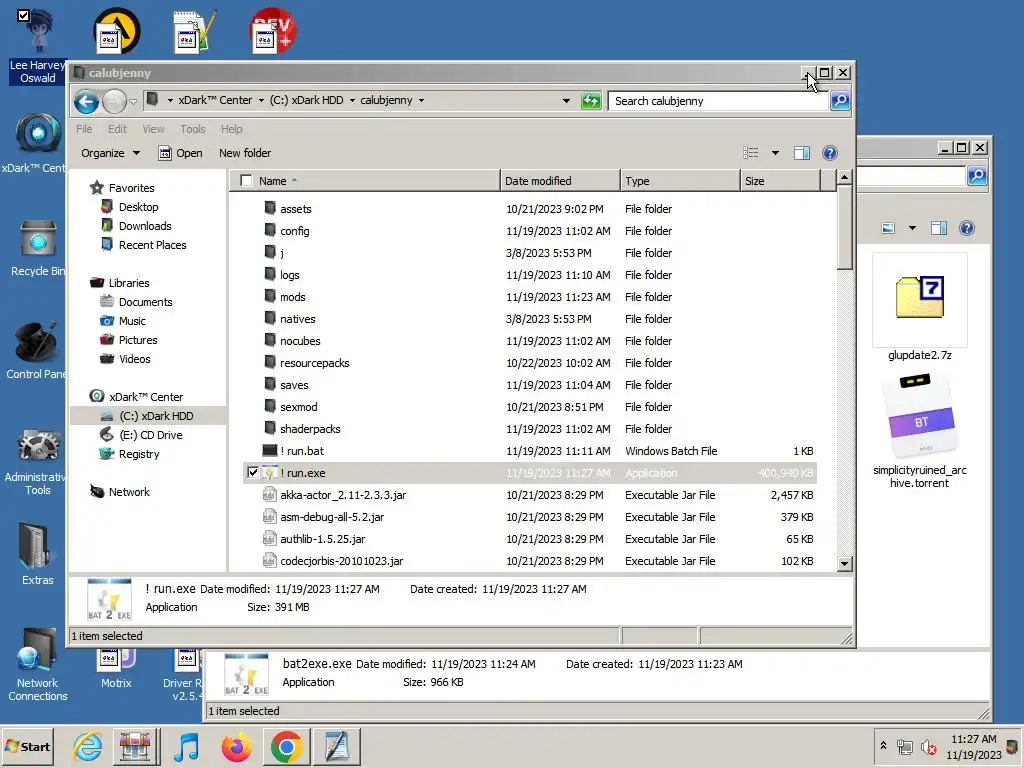Expand the calubjenny breadcrumb arrow
This screenshot has height=768, width=1024.
(x=421, y=101)
